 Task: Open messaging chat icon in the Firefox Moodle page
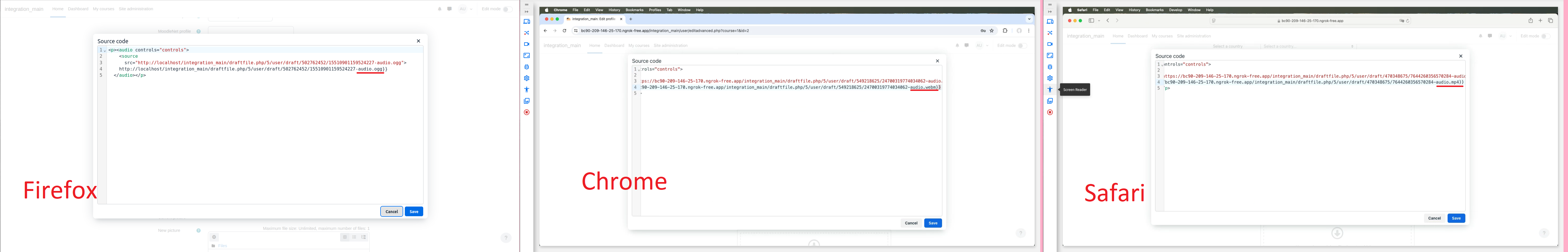coord(449,9)
